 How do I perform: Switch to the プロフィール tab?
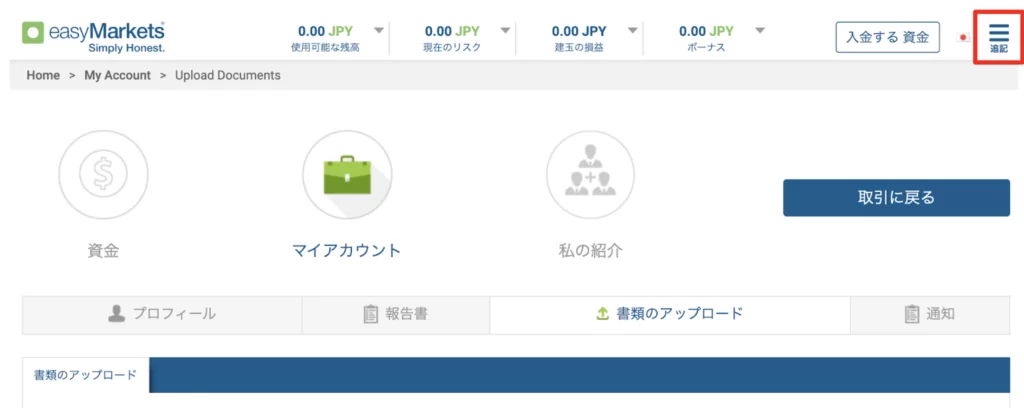click(x=162, y=314)
